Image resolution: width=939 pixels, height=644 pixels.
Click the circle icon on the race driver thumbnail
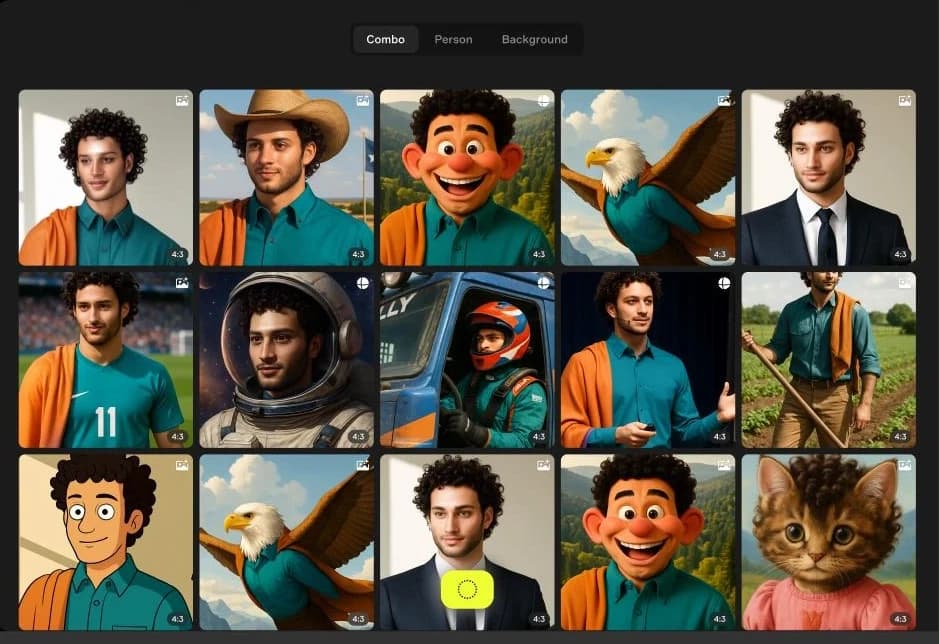tap(544, 283)
